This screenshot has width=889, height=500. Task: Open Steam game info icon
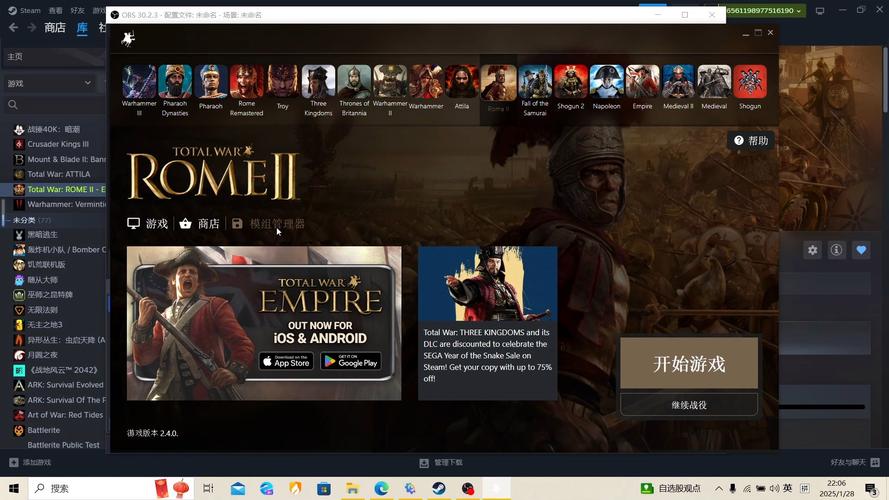(x=836, y=250)
